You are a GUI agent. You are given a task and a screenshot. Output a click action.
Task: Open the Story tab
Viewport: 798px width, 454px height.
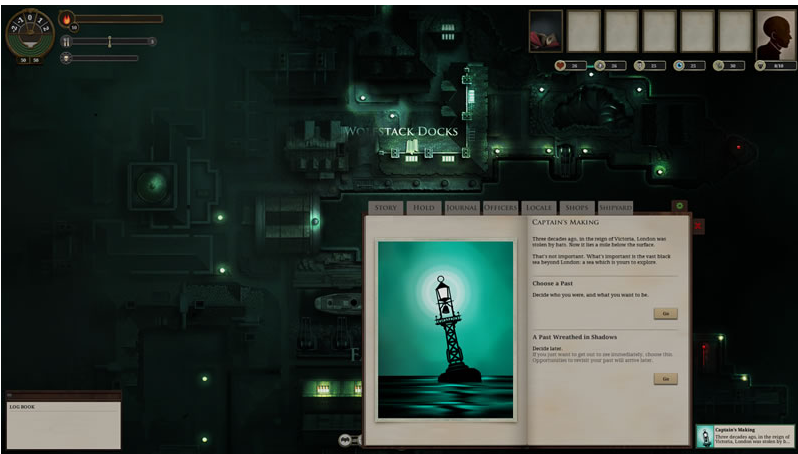coord(386,208)
